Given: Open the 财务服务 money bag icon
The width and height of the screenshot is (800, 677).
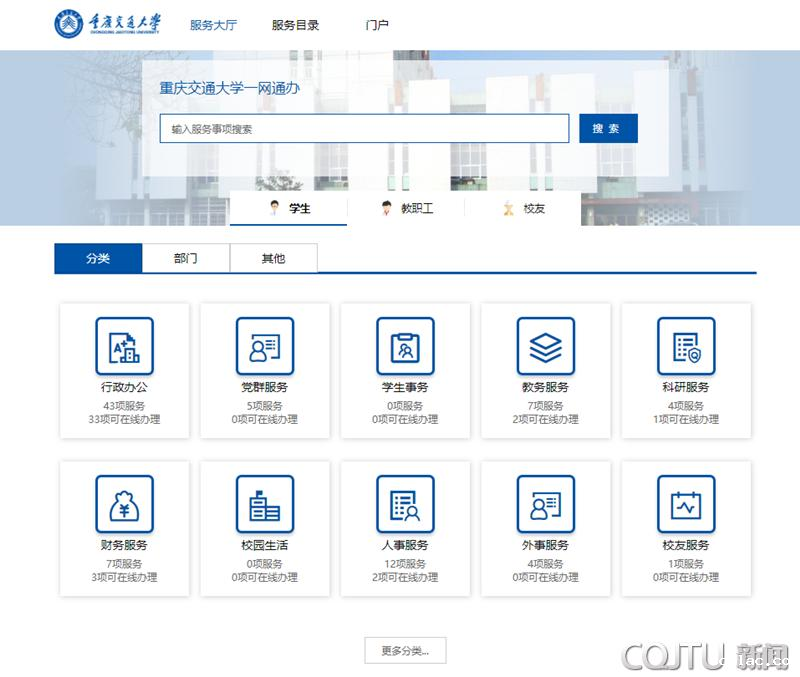Looking at the screenshot, I should 124,504.
